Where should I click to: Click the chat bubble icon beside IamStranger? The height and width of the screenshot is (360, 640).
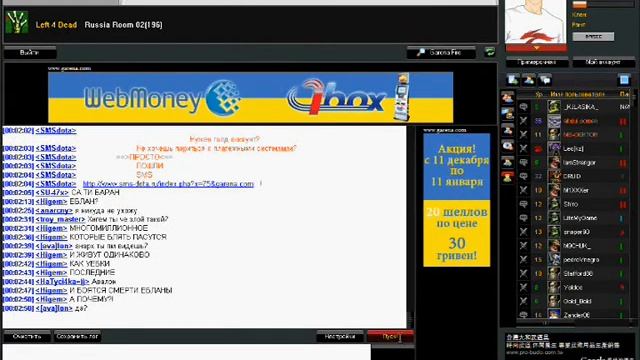point(523,162)
